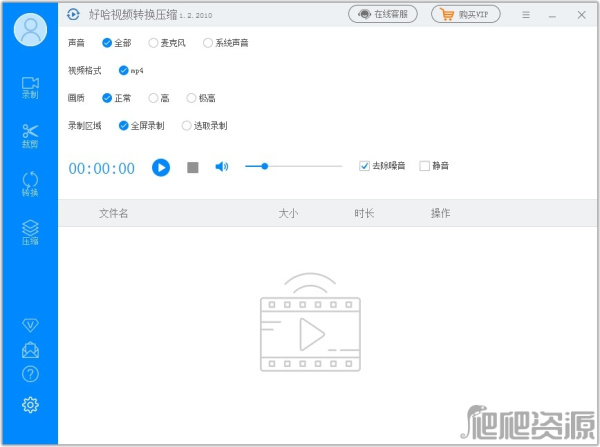Enable the 静音 mute checkbox
Image resolution: width=600 pixels, height=447 pixels.
pos(434,166)
